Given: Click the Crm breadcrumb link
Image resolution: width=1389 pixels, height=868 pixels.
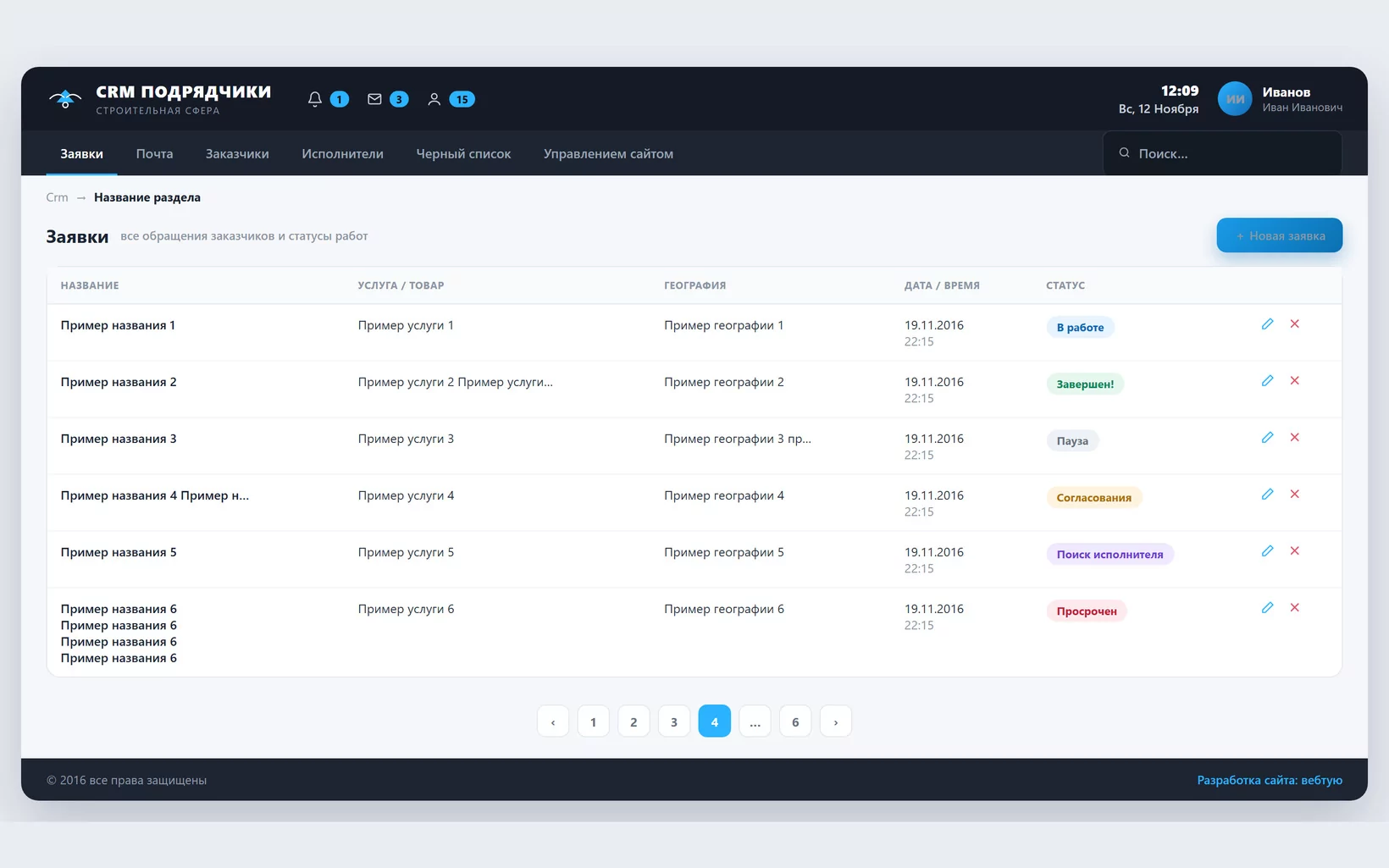Looking at the screenshot, I should 57,197.
